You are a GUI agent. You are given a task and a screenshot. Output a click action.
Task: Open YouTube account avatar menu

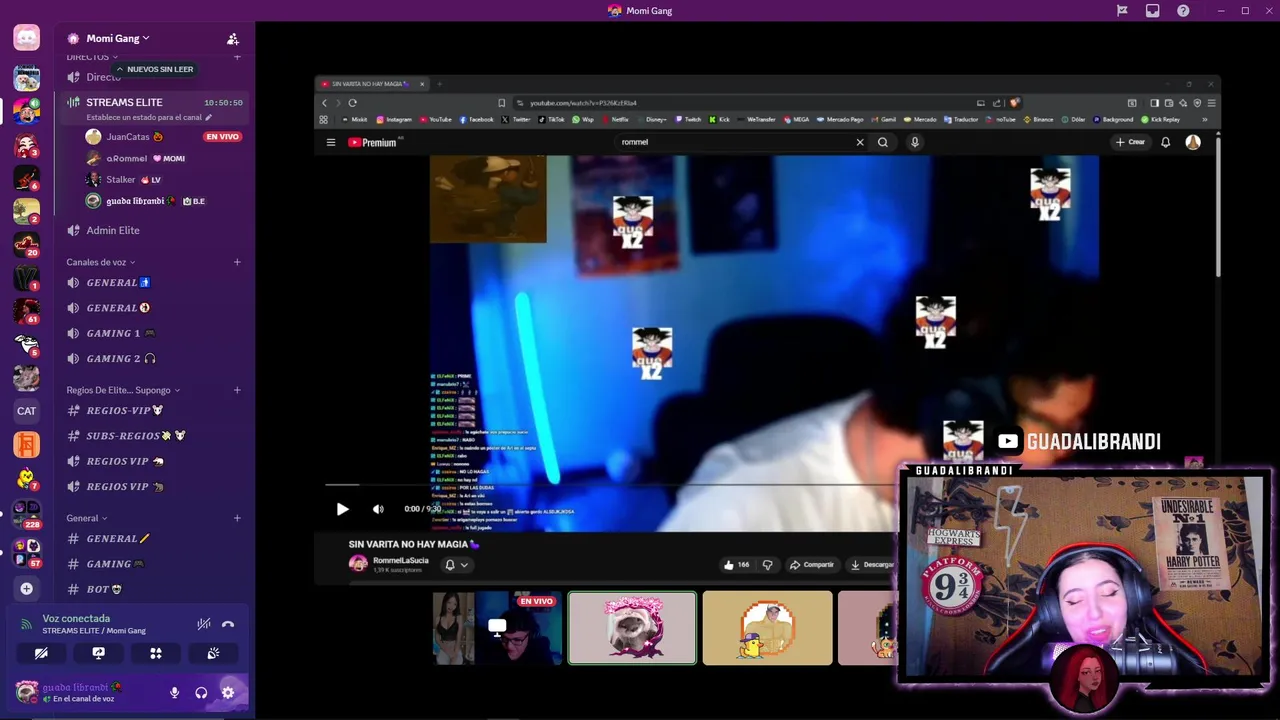[x=1193, y=142]
